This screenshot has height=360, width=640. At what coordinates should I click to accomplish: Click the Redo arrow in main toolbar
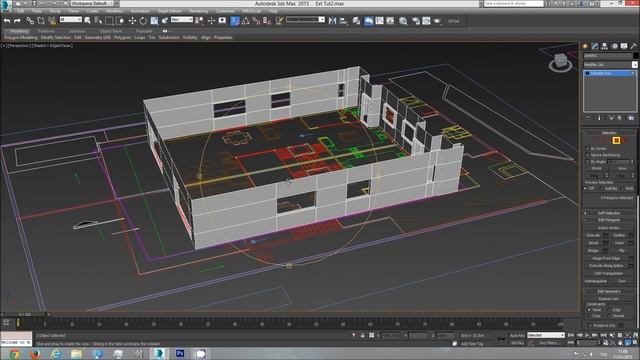point(17,20)
